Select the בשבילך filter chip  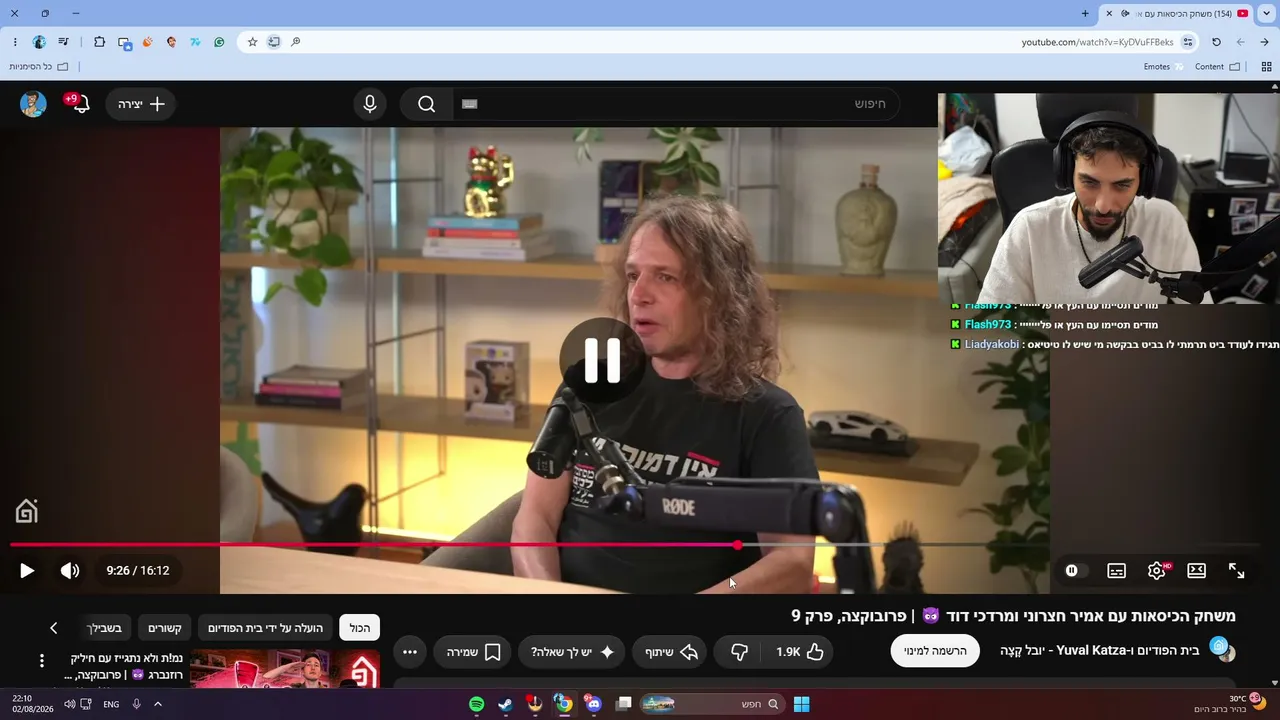point(104,628)
